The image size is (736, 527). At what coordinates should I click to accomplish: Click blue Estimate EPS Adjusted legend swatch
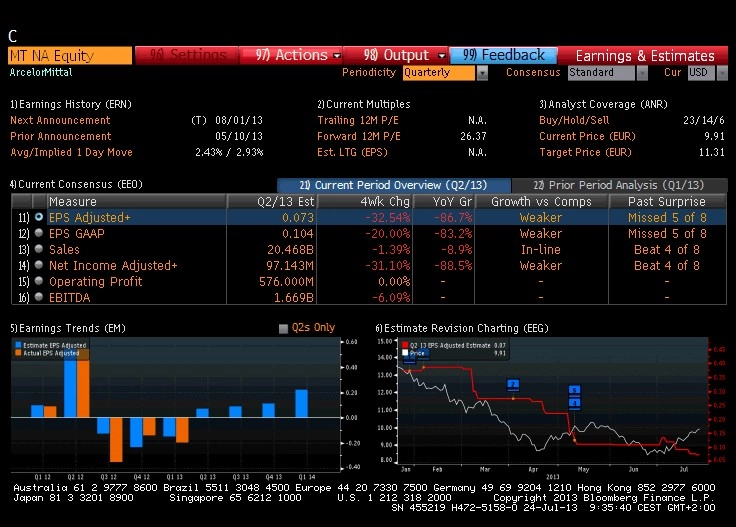(x=18, y=345)
